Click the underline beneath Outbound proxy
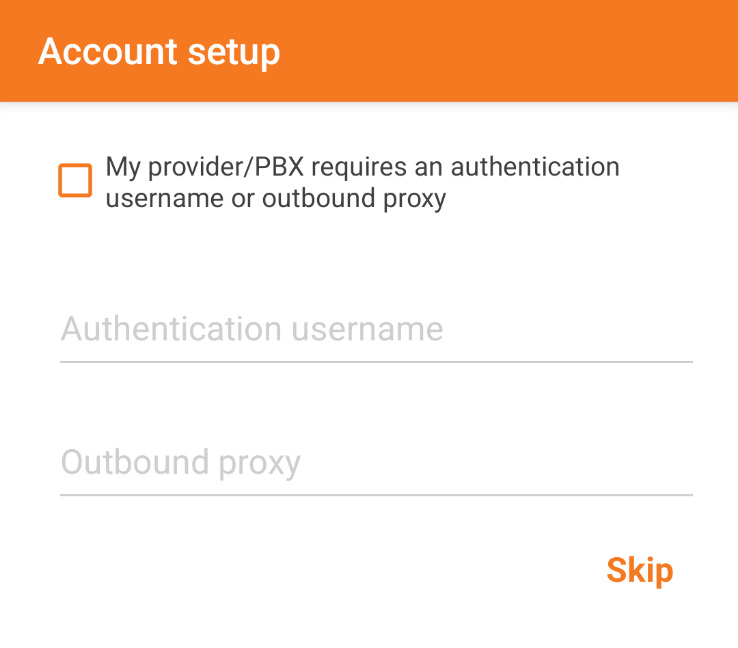The image size is (738, 648). 376,494
